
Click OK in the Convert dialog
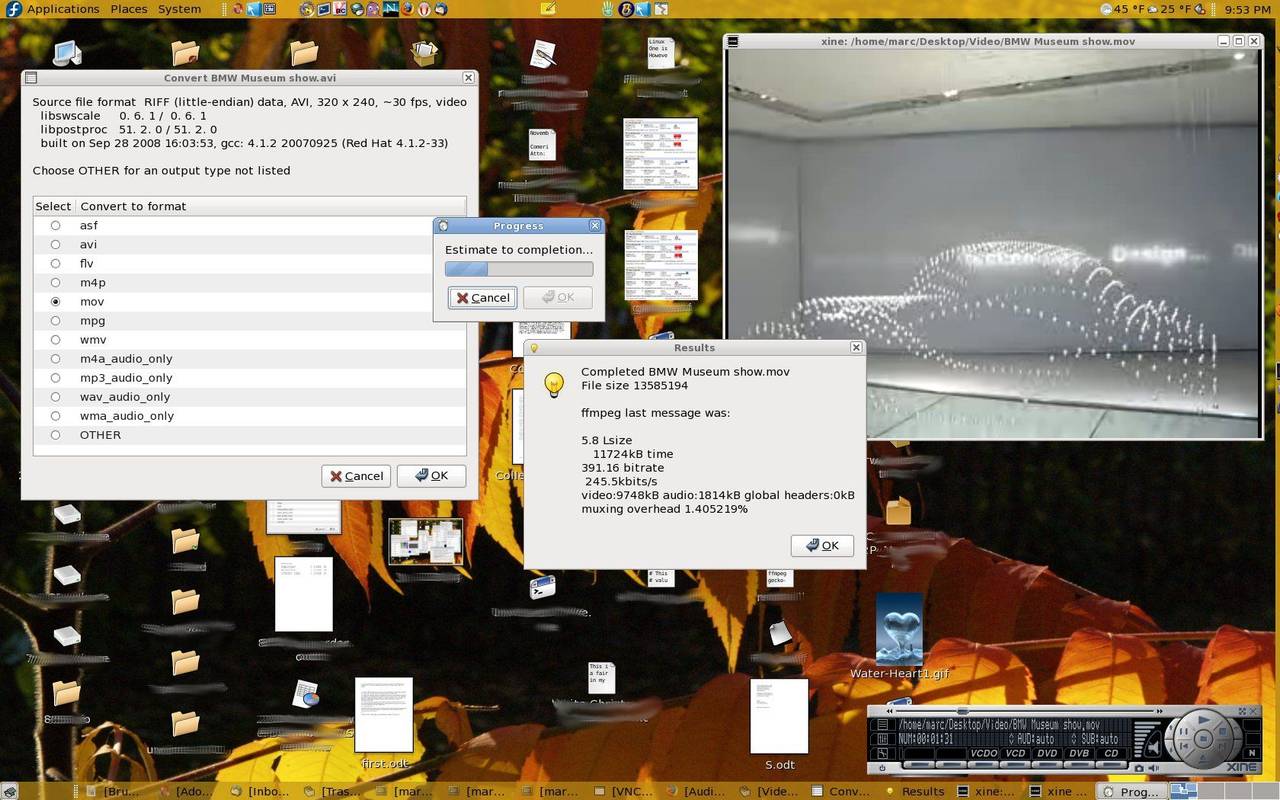[431, 476]
